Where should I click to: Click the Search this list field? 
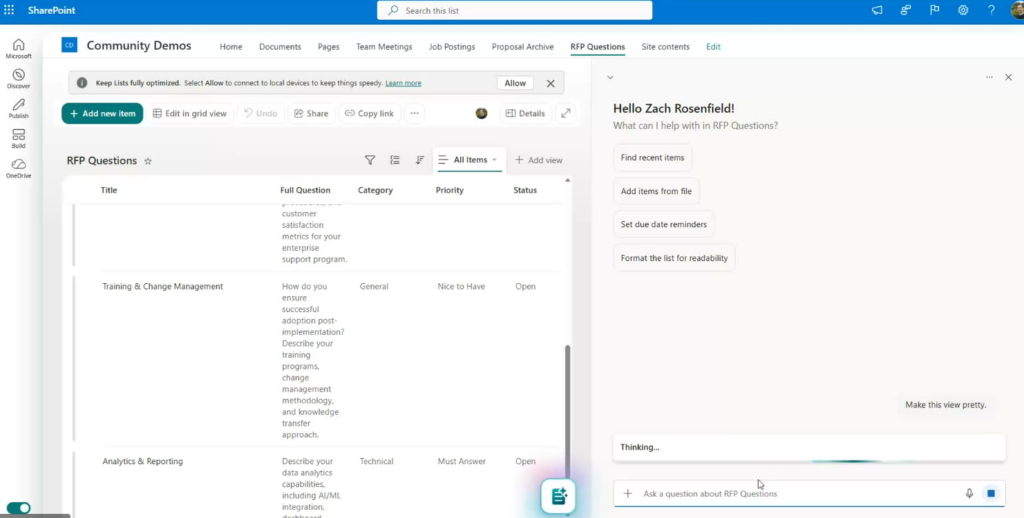pyautogui.click(x=515, y=10)
